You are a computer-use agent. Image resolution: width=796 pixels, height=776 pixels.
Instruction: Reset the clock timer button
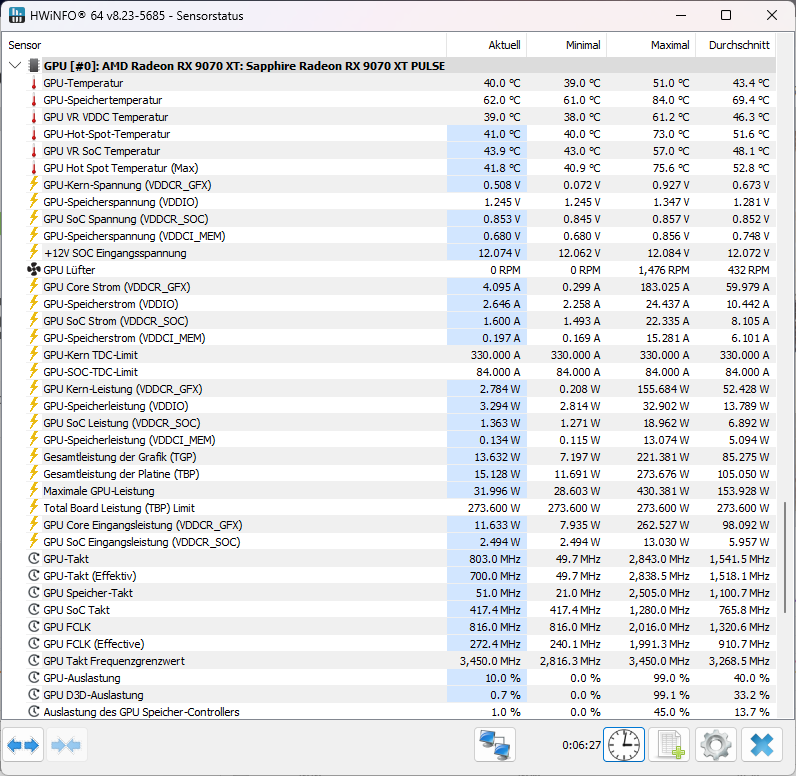point(624,745)
